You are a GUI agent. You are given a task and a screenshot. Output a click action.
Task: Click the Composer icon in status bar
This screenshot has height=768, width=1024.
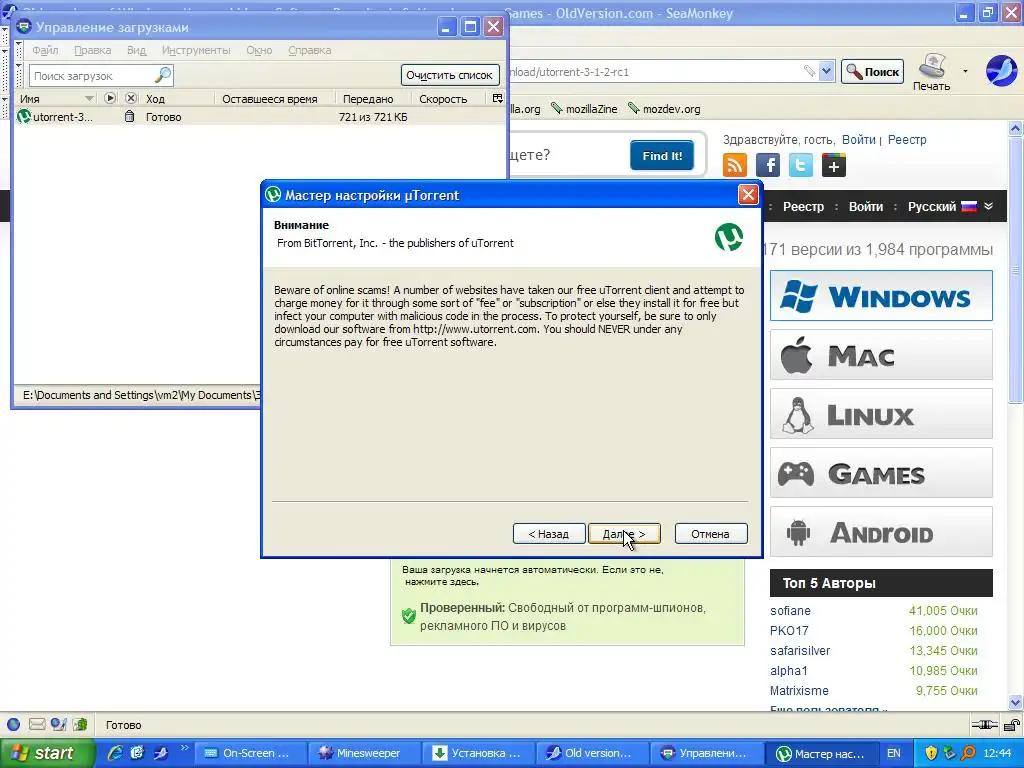[59, 724]
